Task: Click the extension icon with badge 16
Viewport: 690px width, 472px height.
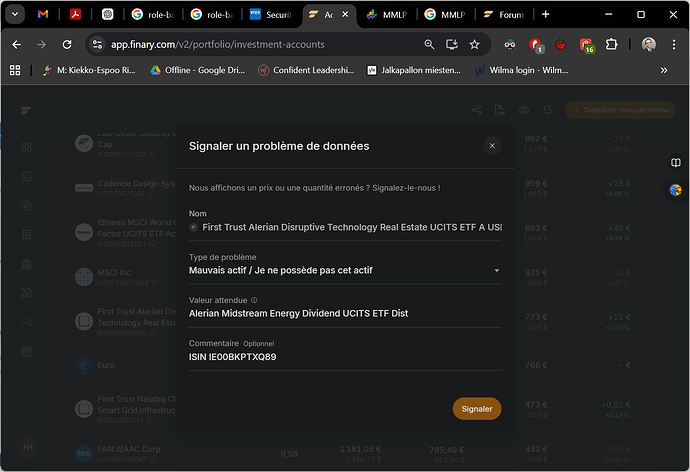Action: pyautogui.click(x=587, y=45)
